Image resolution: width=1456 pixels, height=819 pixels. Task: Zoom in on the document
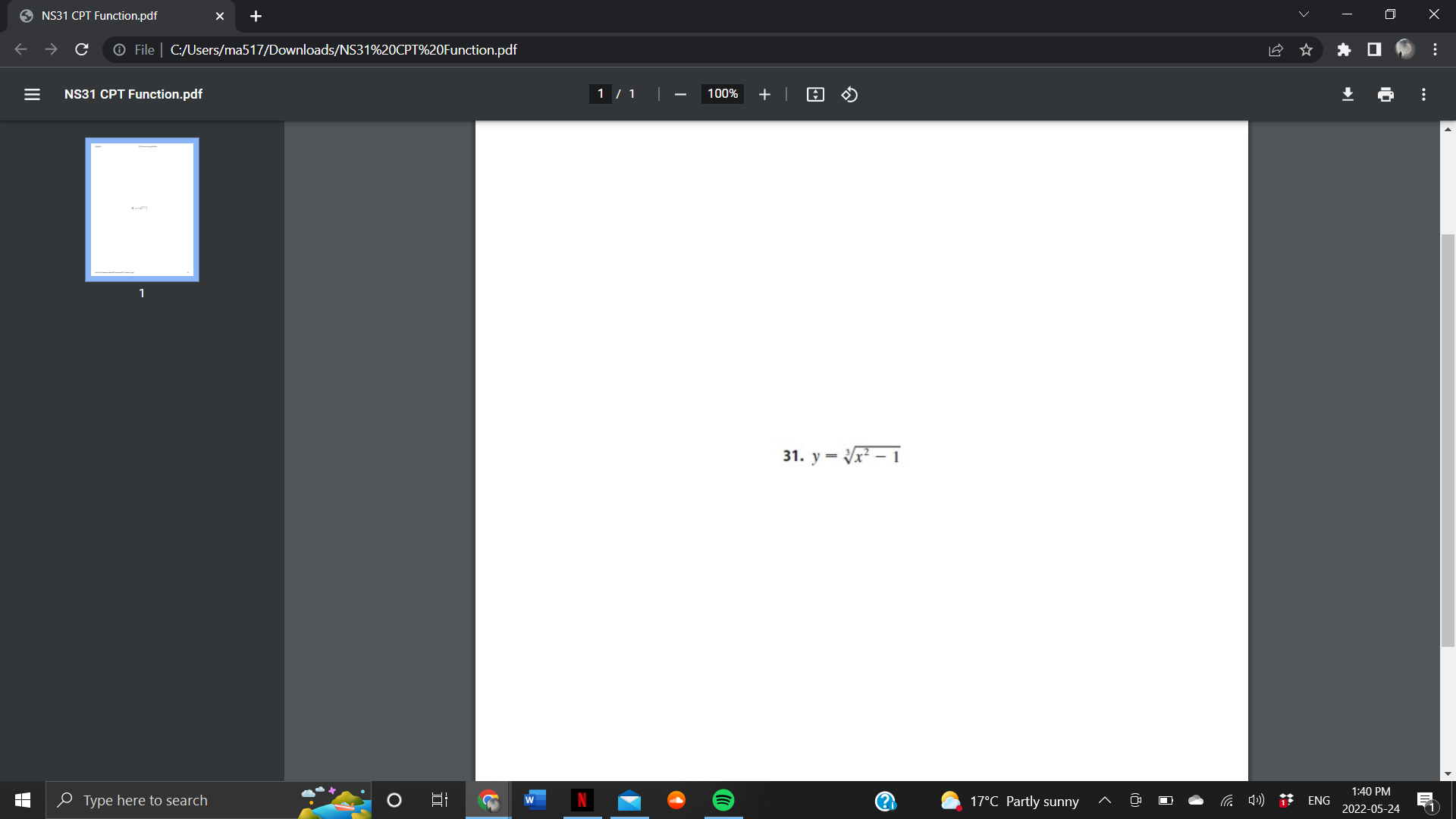click(764, 94)
